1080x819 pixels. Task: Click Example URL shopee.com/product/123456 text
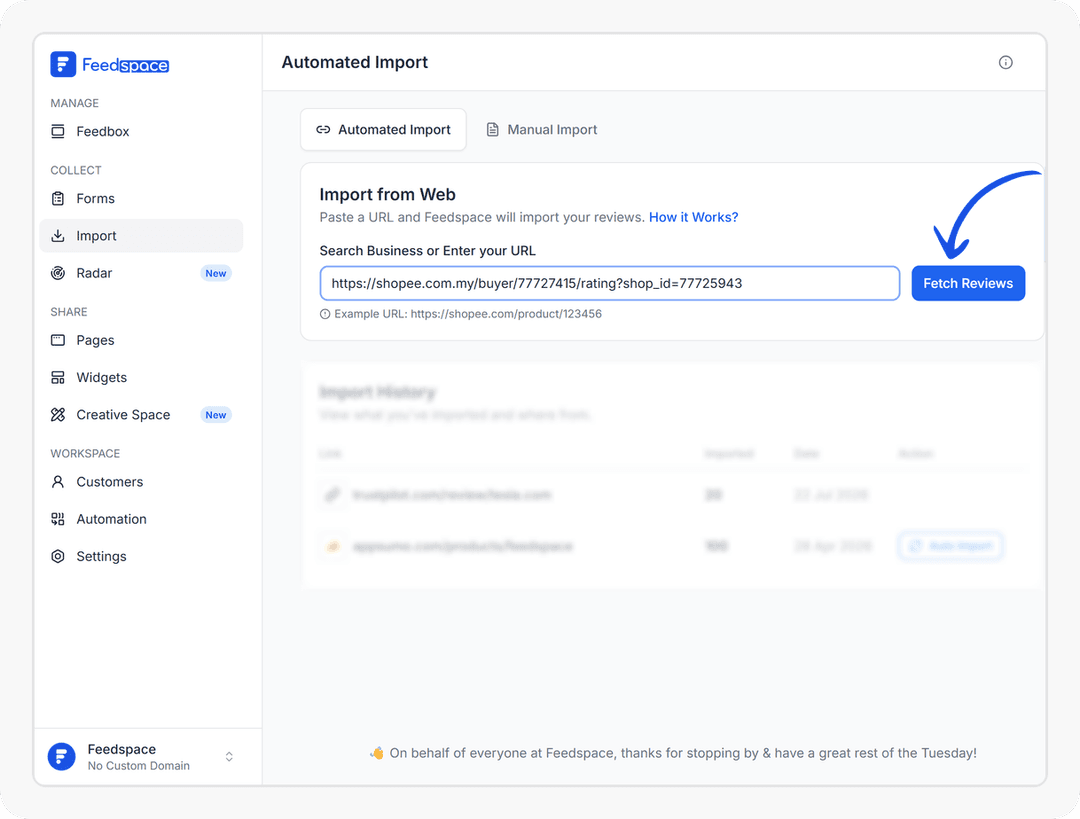point(468,314)
